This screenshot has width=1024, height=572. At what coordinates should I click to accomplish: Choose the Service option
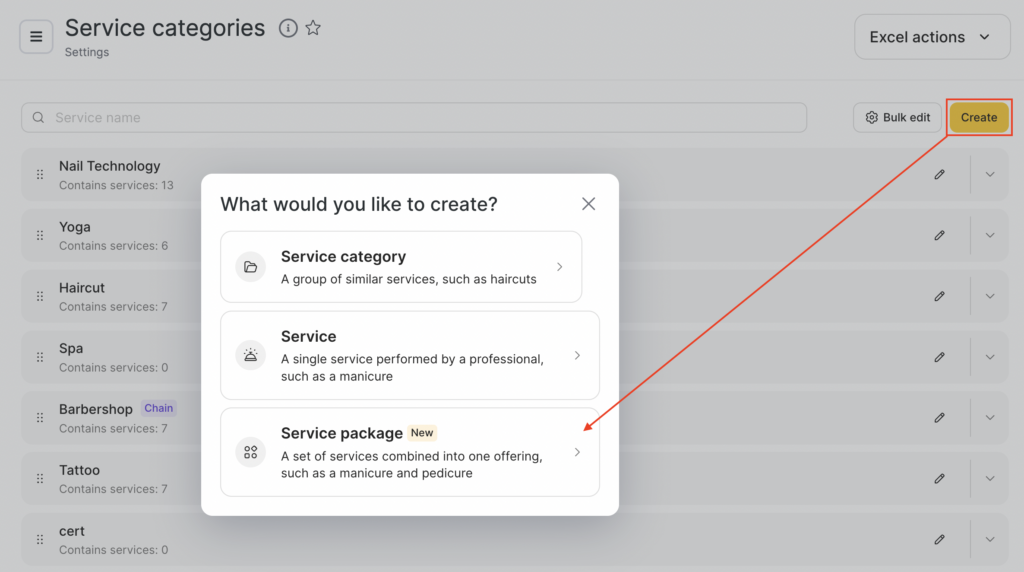410,355
